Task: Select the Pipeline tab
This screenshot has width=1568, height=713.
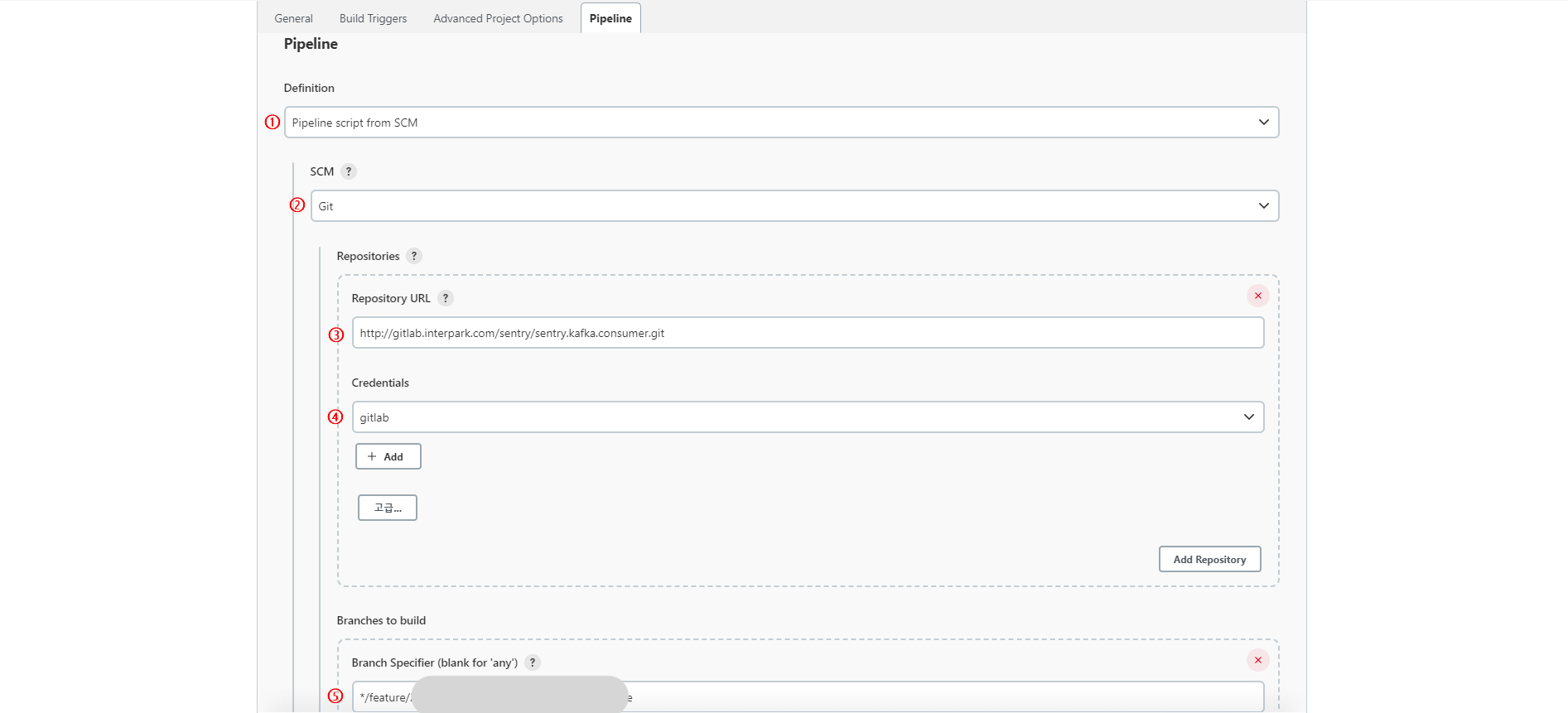Action: pyautogui.click(x=610, y=18)
